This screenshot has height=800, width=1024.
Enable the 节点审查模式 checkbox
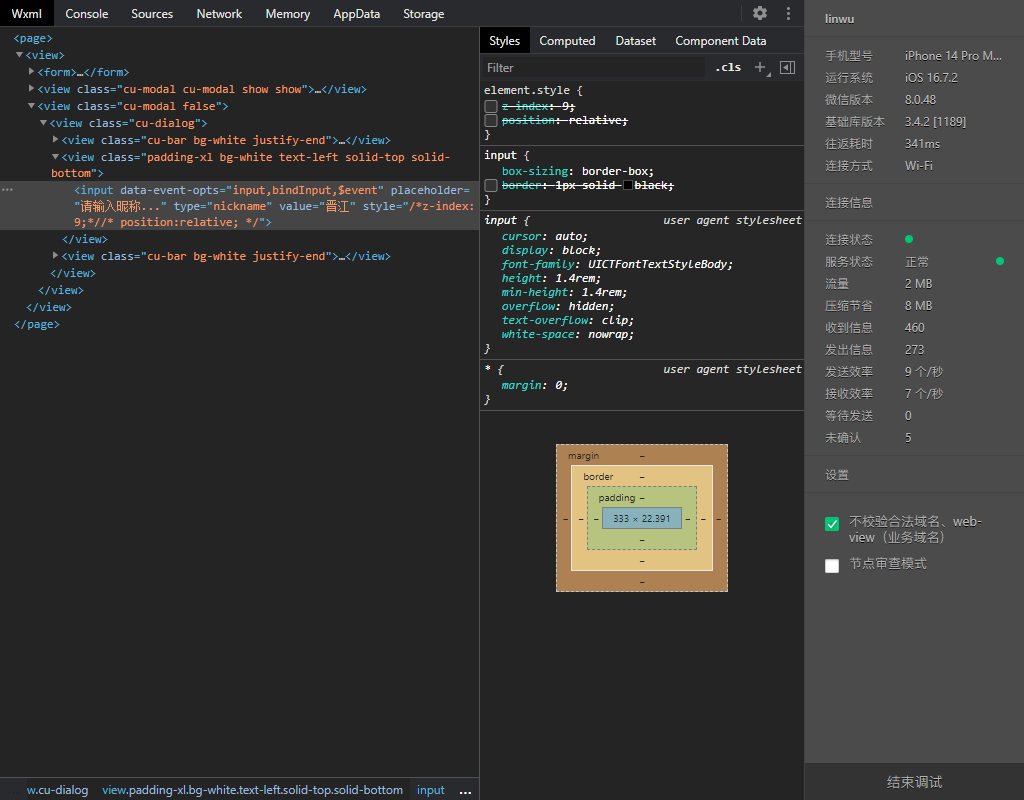832,566
